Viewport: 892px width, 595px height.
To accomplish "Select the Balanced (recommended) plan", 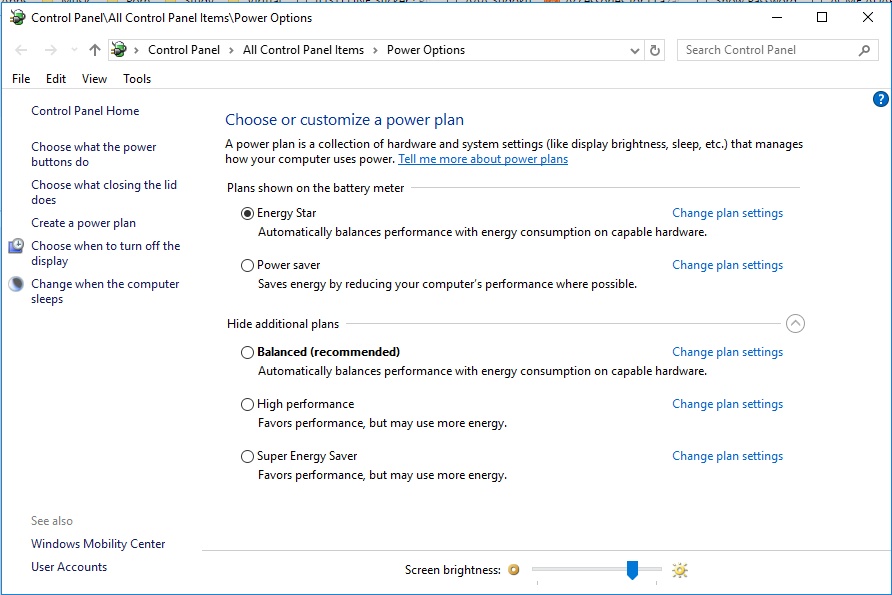I will tap(247, 352).
